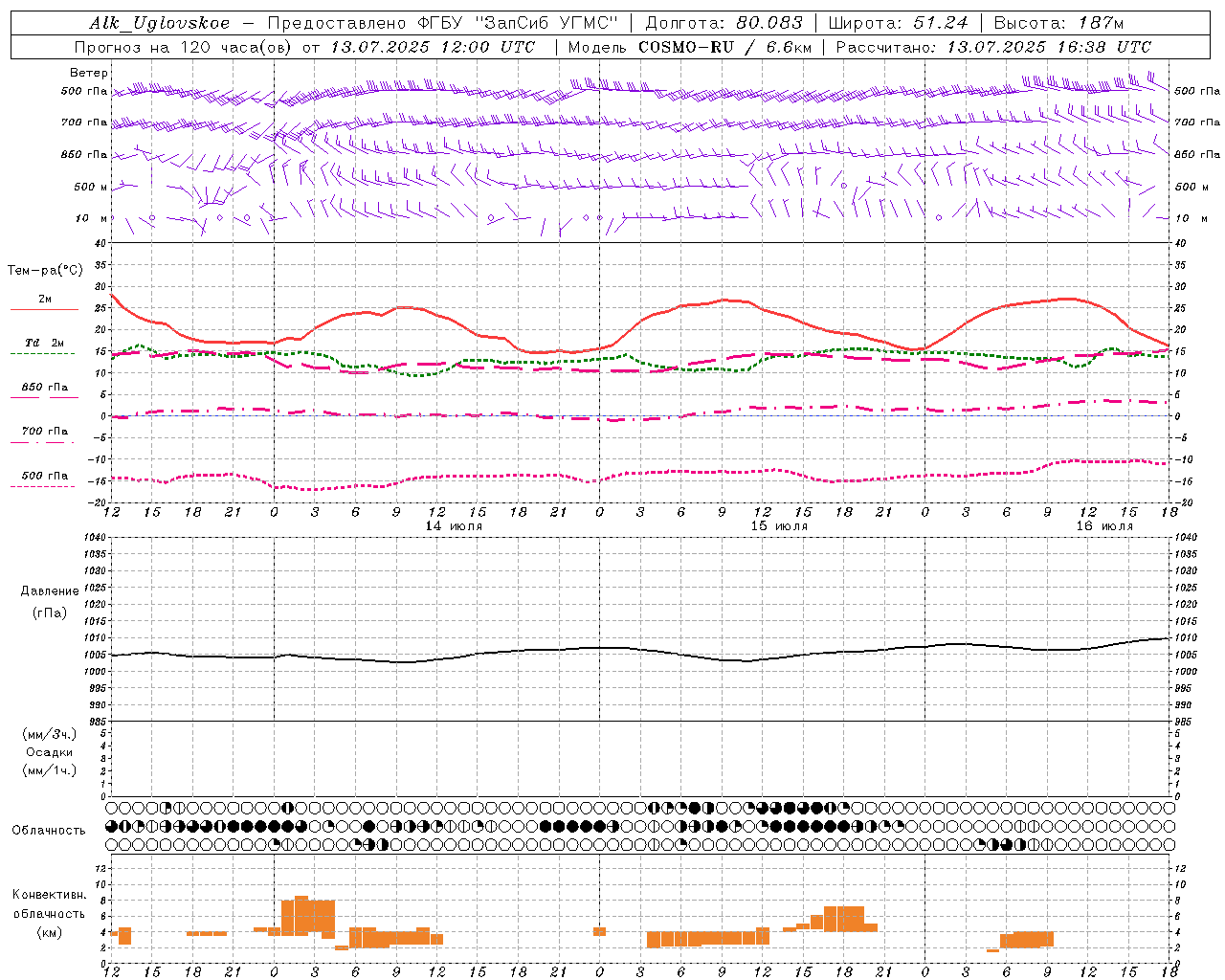The height and width of the screenshot is (980, 1225).
Task: Click the Td 2м legend label
Action: point(45,343)
